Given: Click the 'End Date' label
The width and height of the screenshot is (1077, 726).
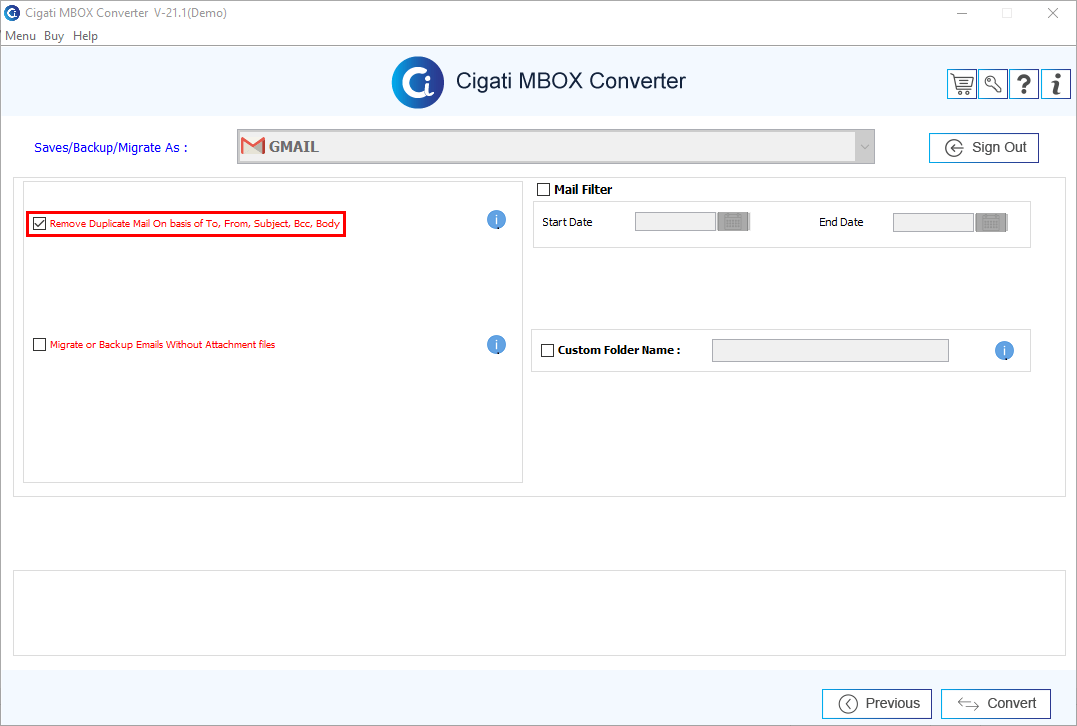Looking at the screenshot, I should [x=841, y=222].
